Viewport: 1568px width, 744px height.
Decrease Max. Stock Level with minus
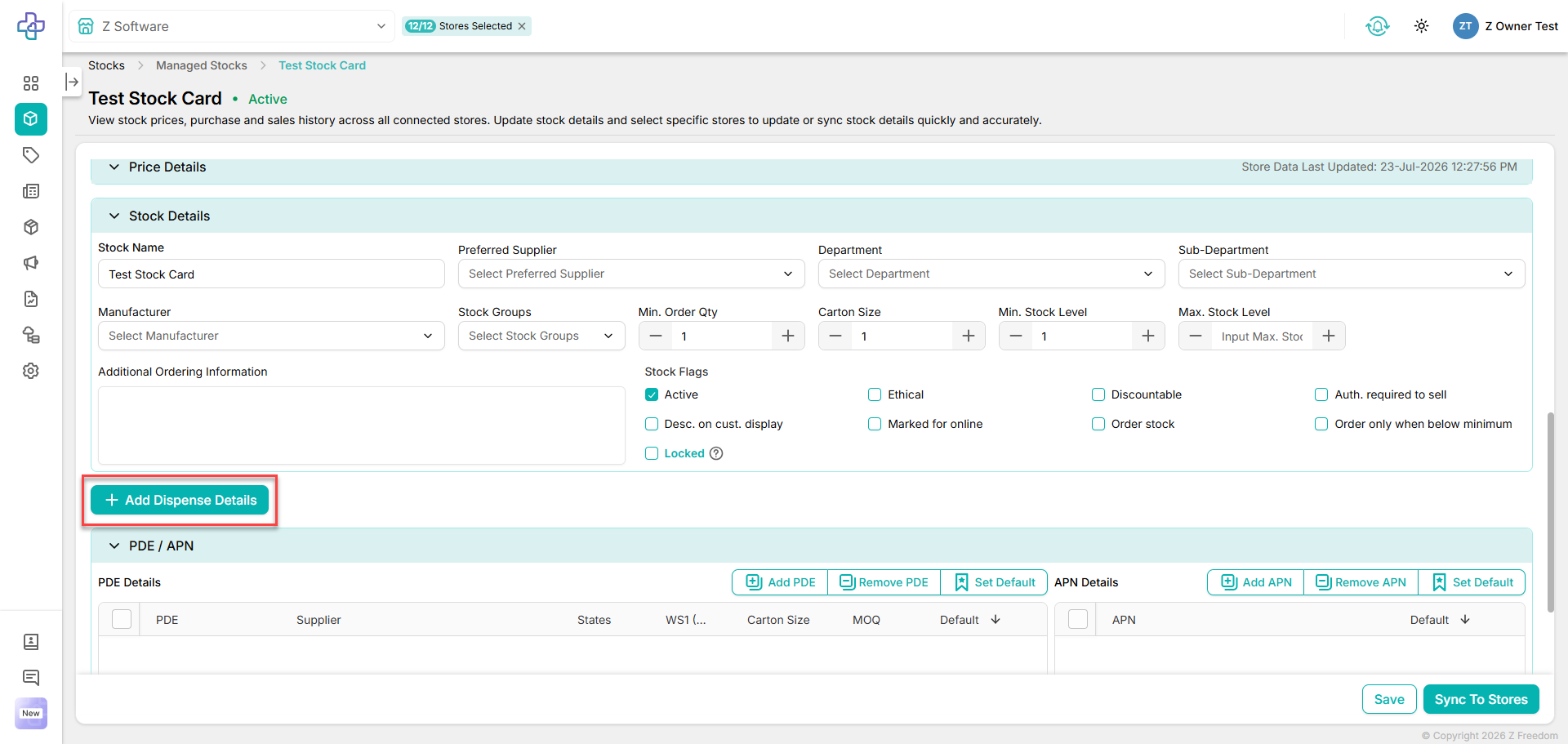[1196, 336]
